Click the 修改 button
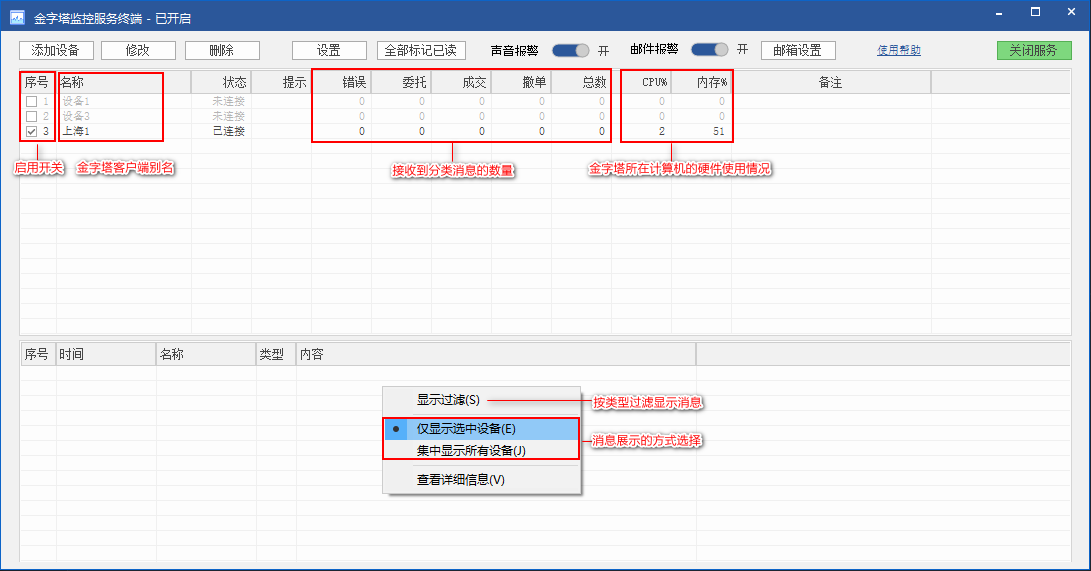This screenshot has width=1091, height=571. (x=138, y=50)
